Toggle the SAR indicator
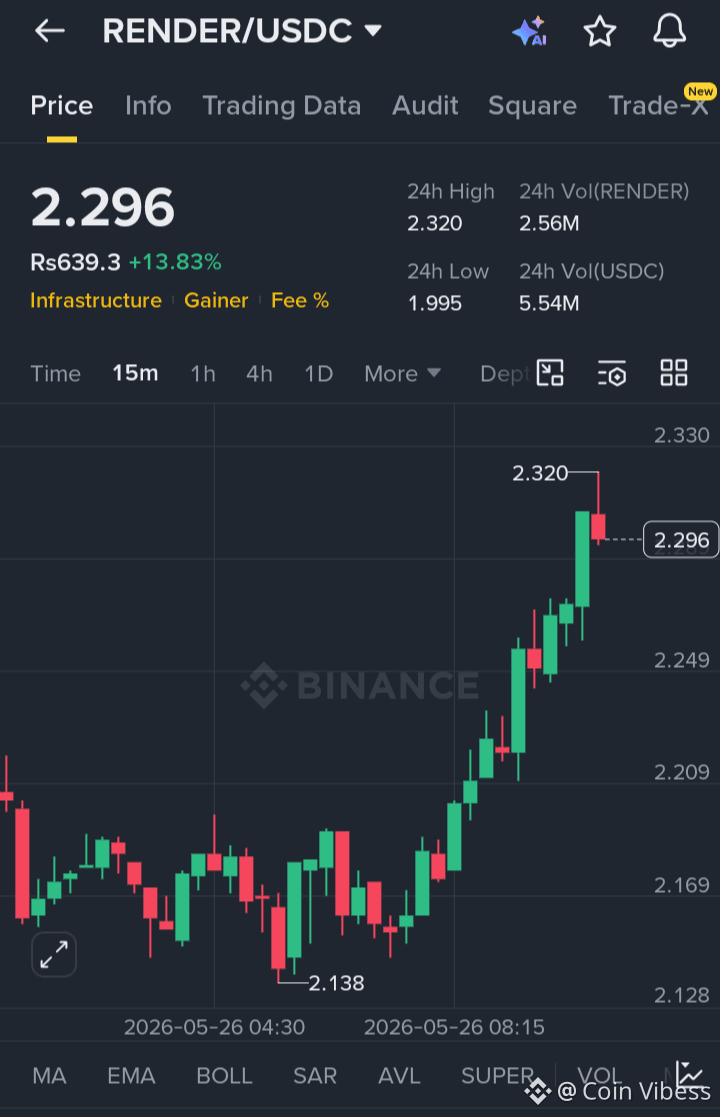 [315, 1076]
